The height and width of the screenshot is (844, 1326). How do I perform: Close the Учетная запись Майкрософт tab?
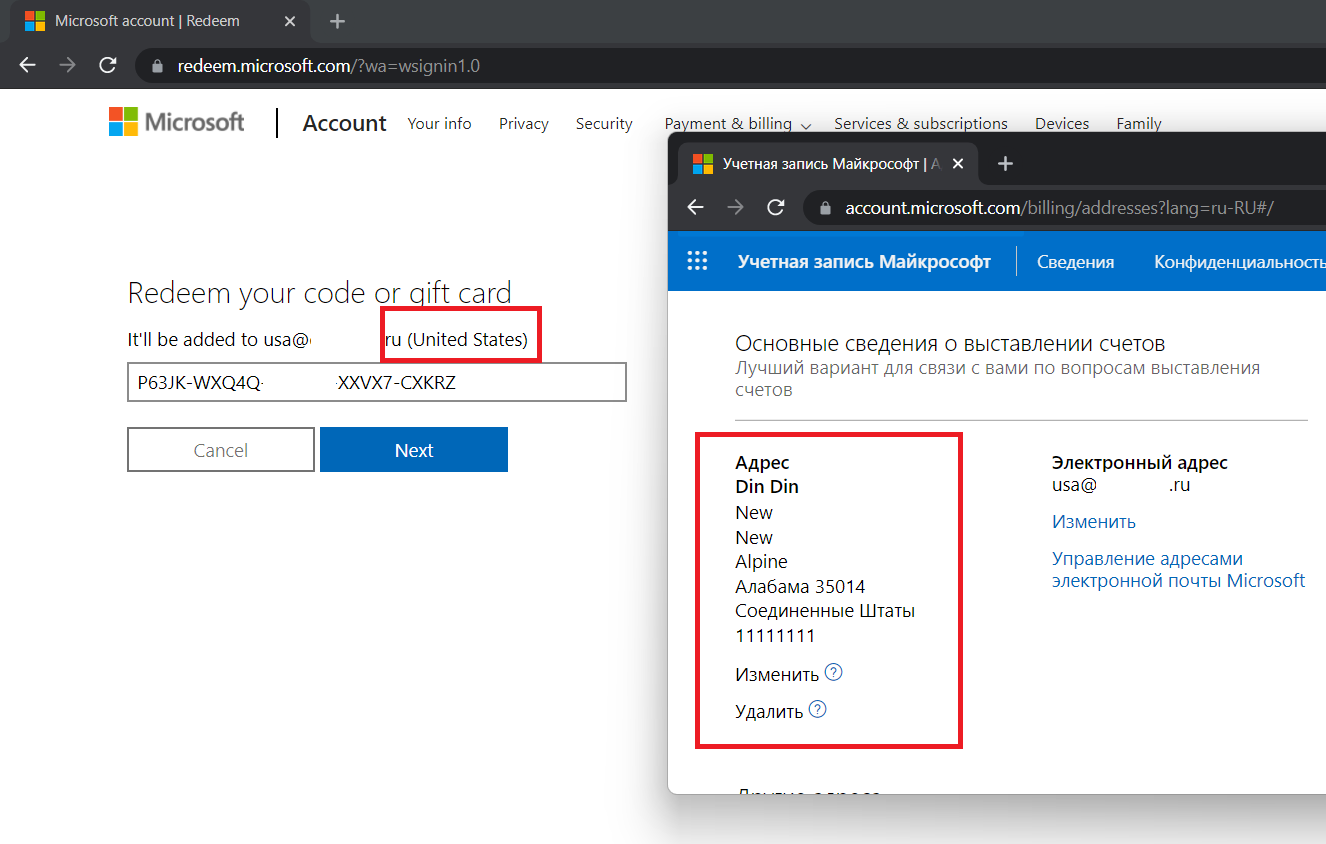coord(959,164)
